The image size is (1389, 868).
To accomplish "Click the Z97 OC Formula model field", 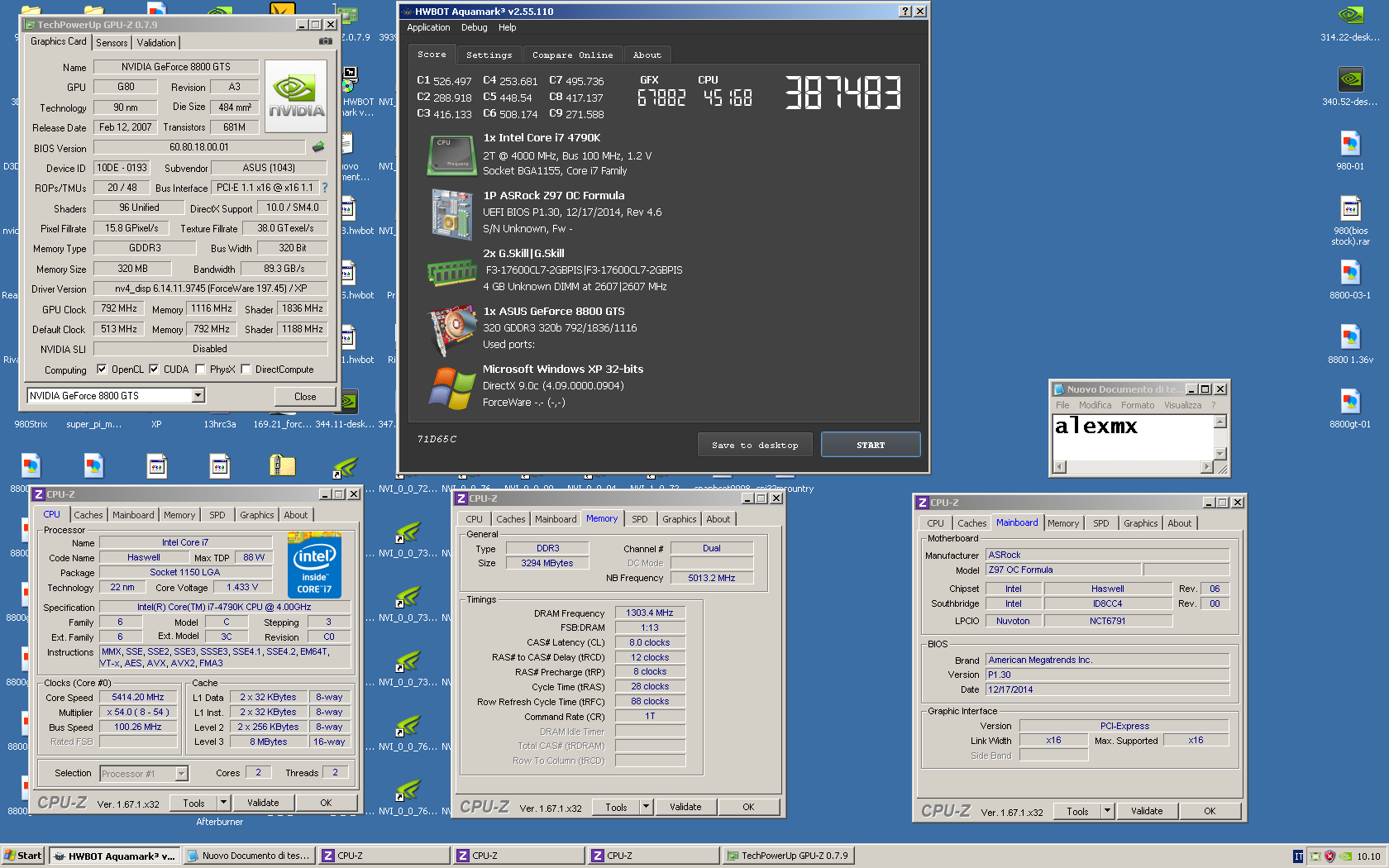I will pos(1063,570).
